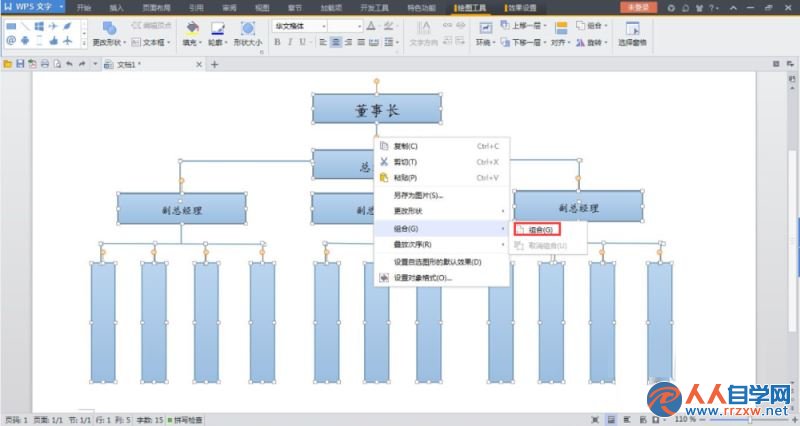Align text right
Image resolution: width=800 pixels, height=426 pixels.
348,42
